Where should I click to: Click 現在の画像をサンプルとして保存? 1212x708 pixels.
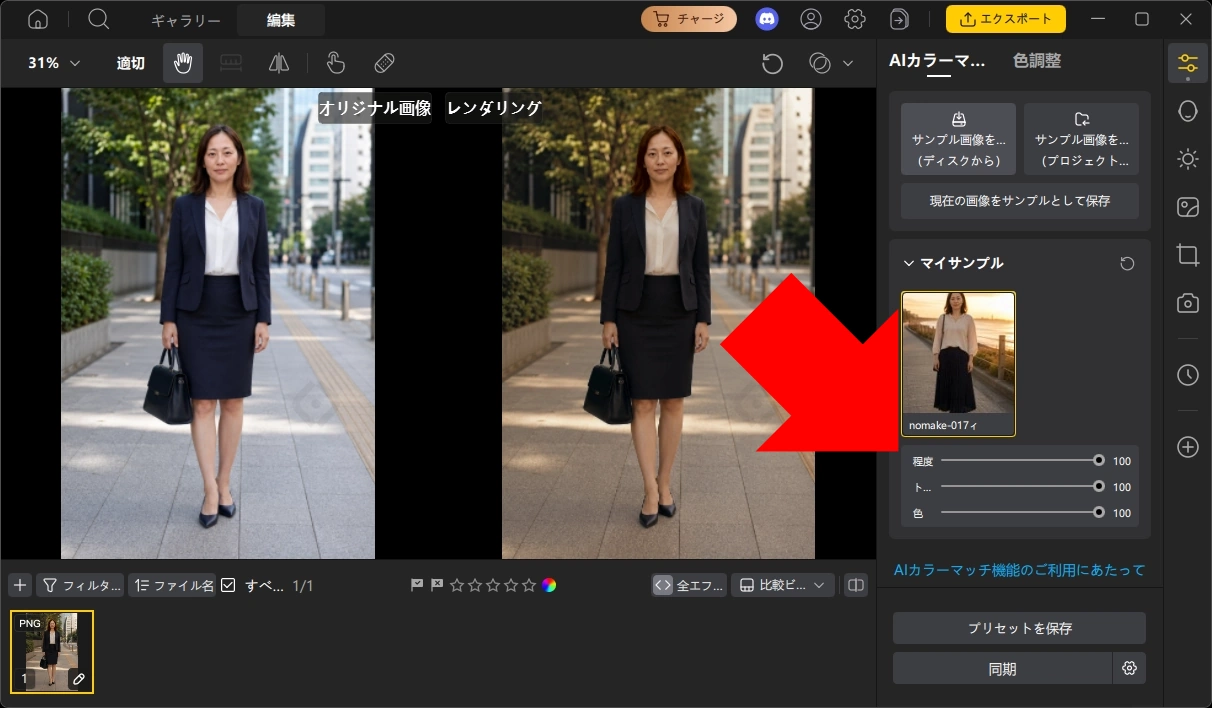1020,200
